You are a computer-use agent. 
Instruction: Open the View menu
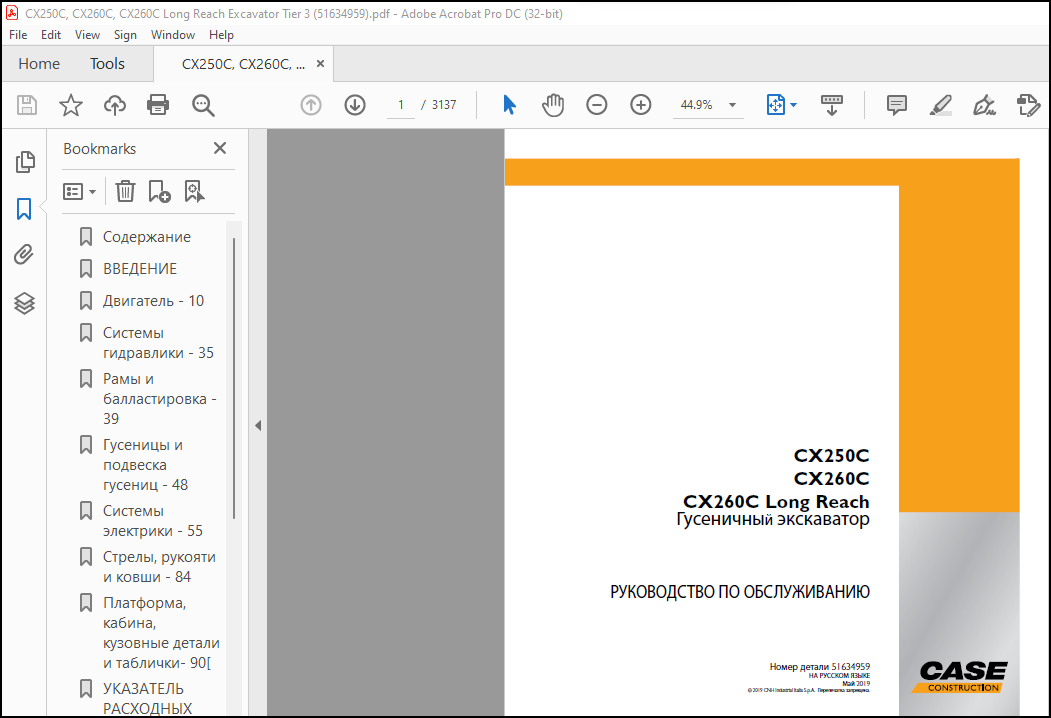pyautogui.click(x=87, y=35)
